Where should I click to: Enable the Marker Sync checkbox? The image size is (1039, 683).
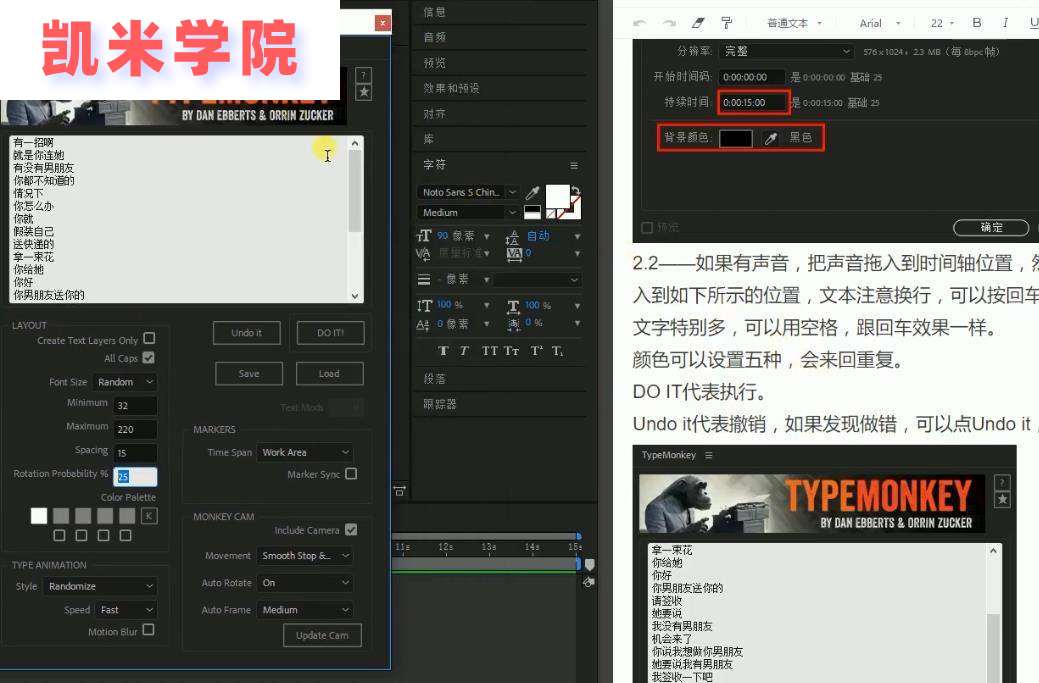pos(351,474)
